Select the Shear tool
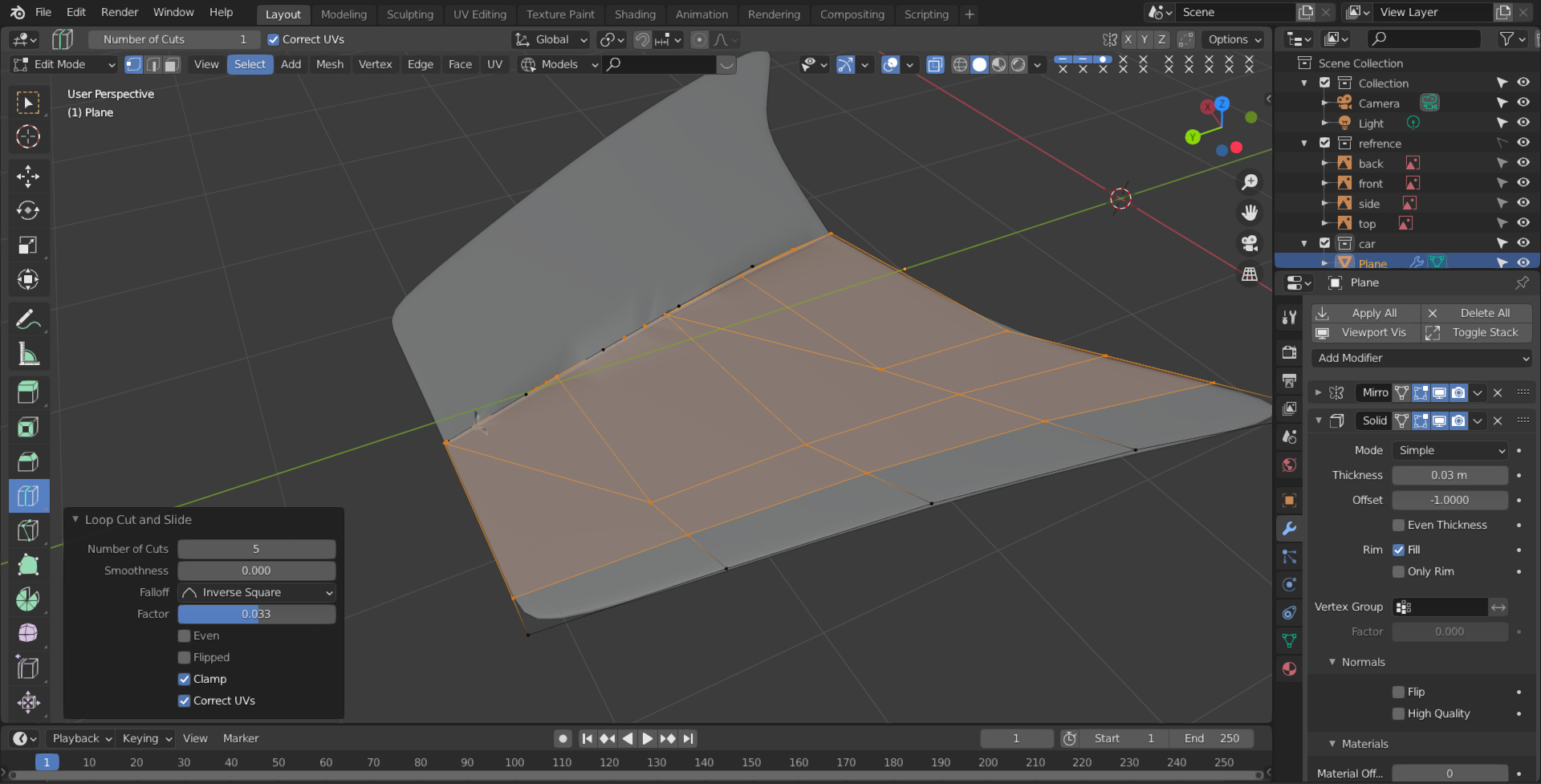Viewport: 1541px width, 784px height. point(28,668)
